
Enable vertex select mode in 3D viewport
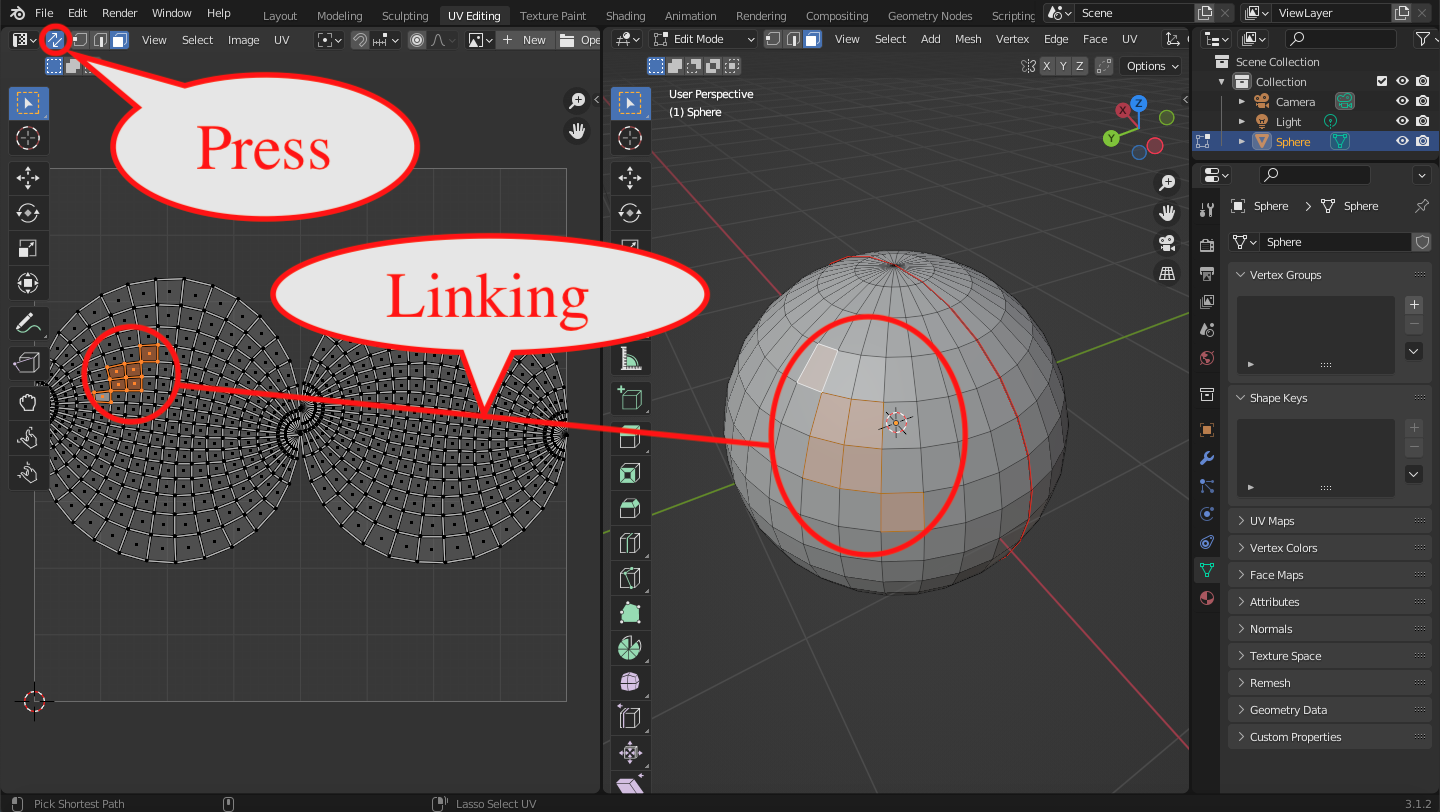tap(773, 39)
